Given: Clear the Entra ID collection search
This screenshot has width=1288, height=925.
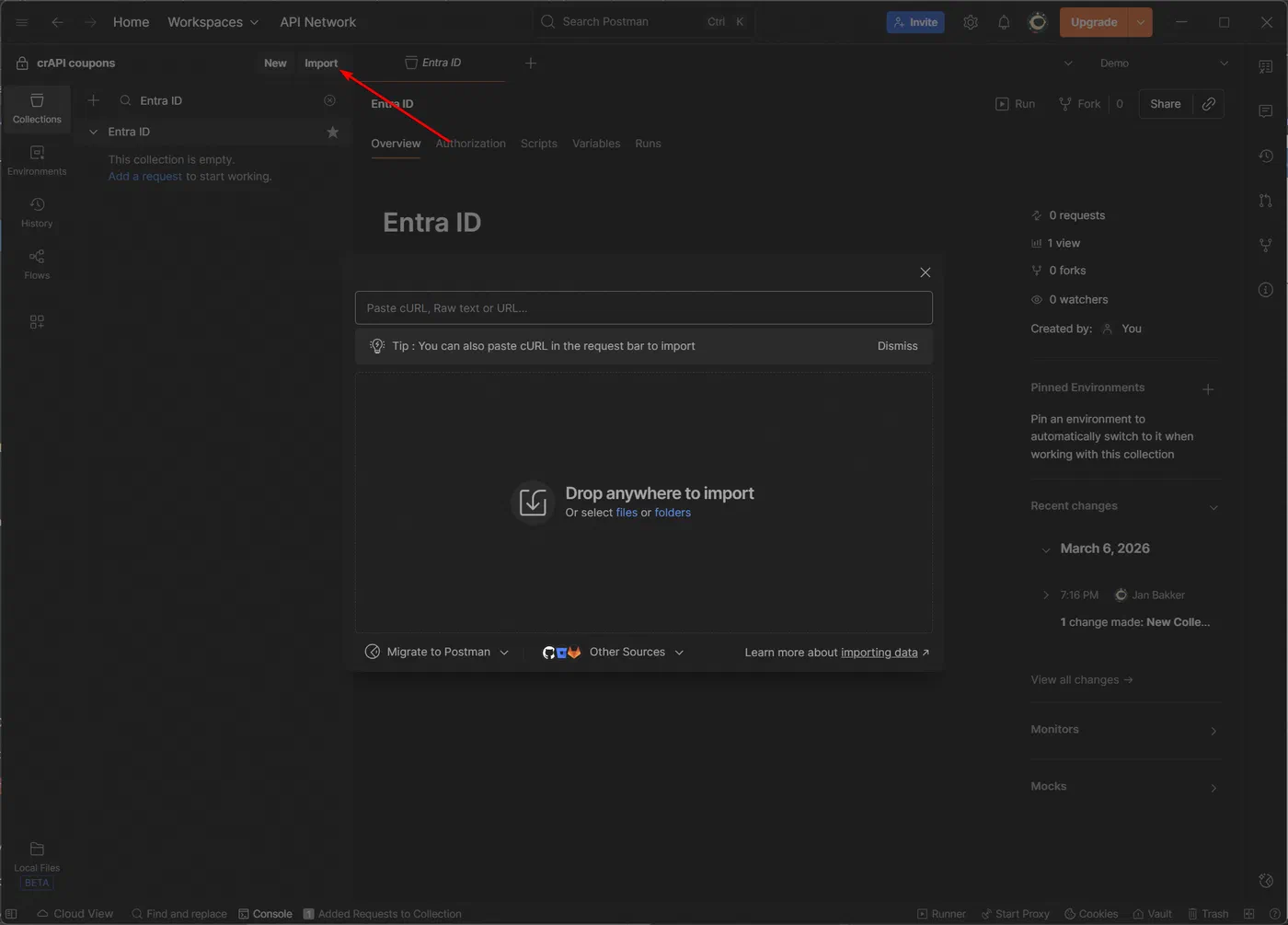Looking at the screenshot, I should pyautogui.click(x=329, y=100).
